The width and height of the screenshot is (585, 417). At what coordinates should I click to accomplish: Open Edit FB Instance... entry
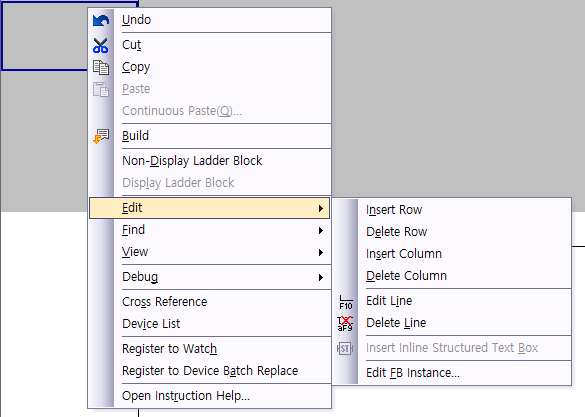[452, 373]
